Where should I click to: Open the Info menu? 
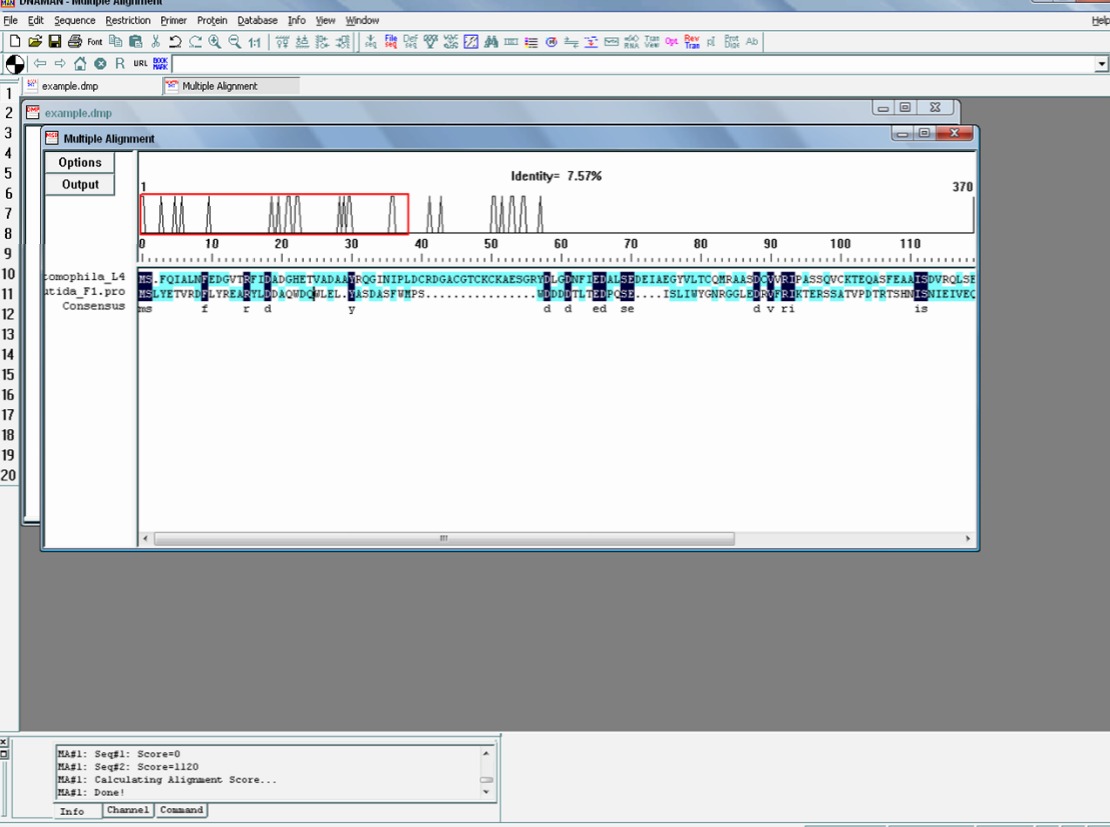point(297,21)
